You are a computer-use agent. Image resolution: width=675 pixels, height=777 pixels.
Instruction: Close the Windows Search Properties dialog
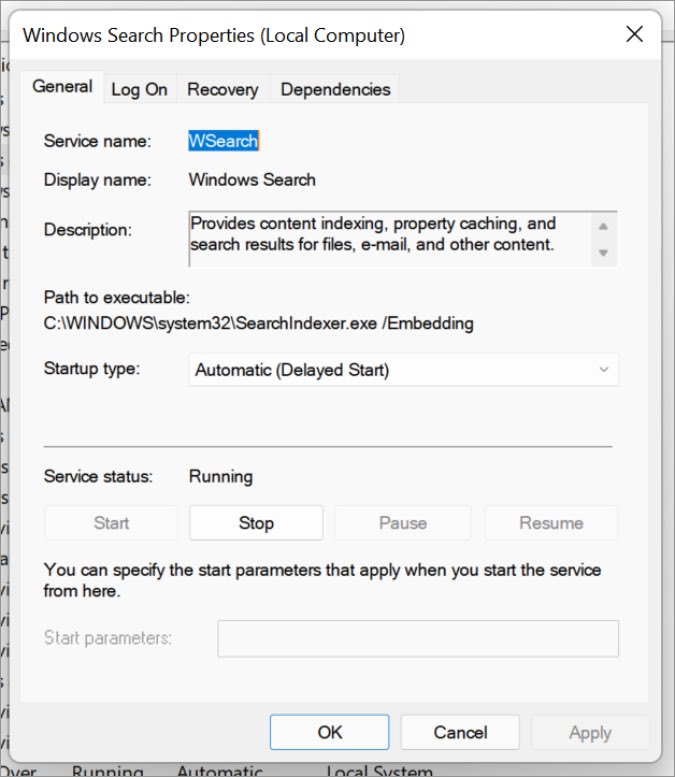click(x=634, y=35)
